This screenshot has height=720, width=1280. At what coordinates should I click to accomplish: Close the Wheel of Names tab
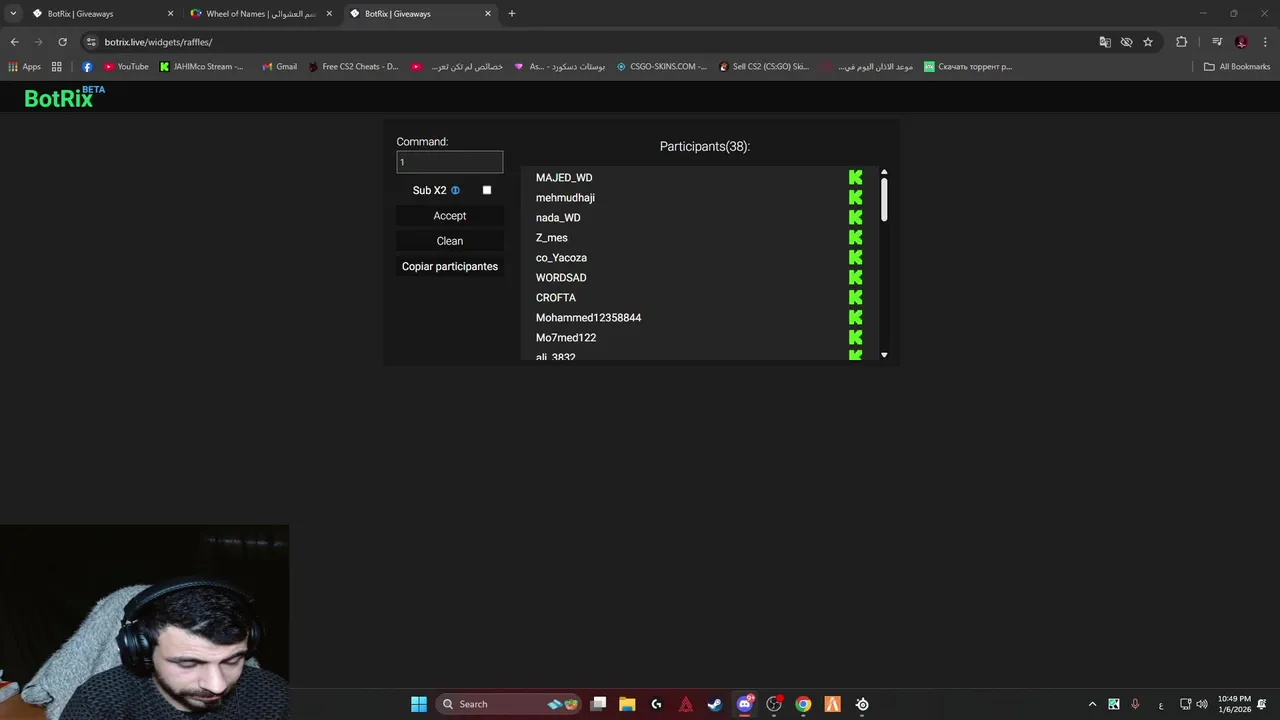pos(329,14)
